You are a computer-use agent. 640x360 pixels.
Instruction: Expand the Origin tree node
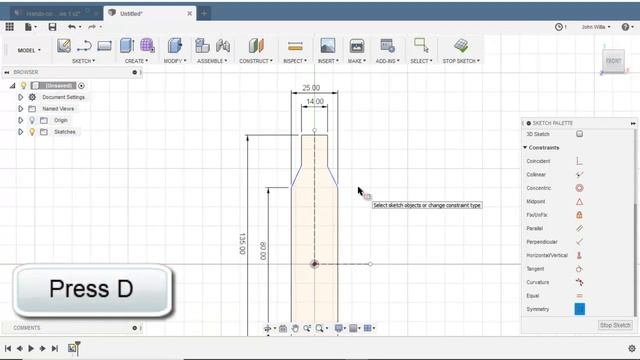click(20, 120)
